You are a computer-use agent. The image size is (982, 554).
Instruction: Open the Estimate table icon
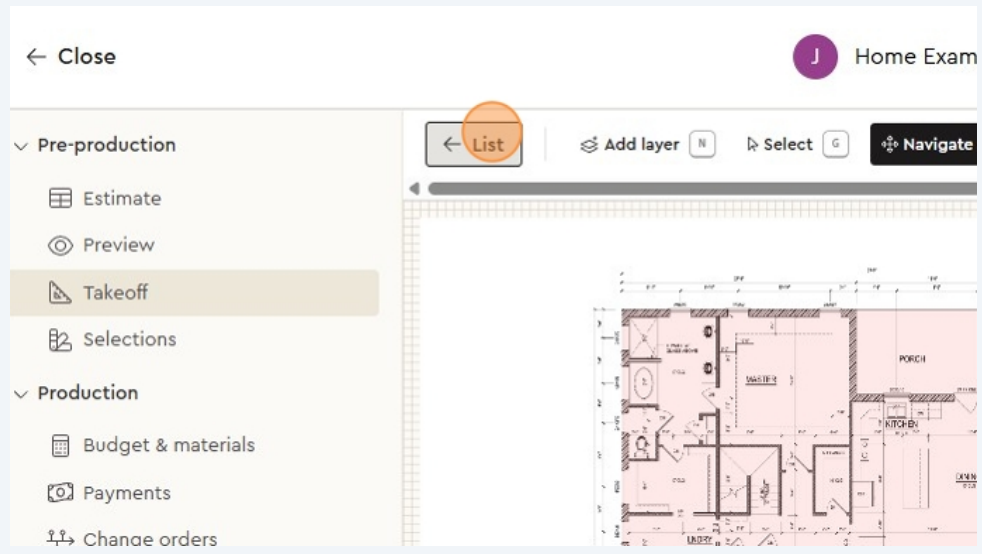[x=61, y=199]
